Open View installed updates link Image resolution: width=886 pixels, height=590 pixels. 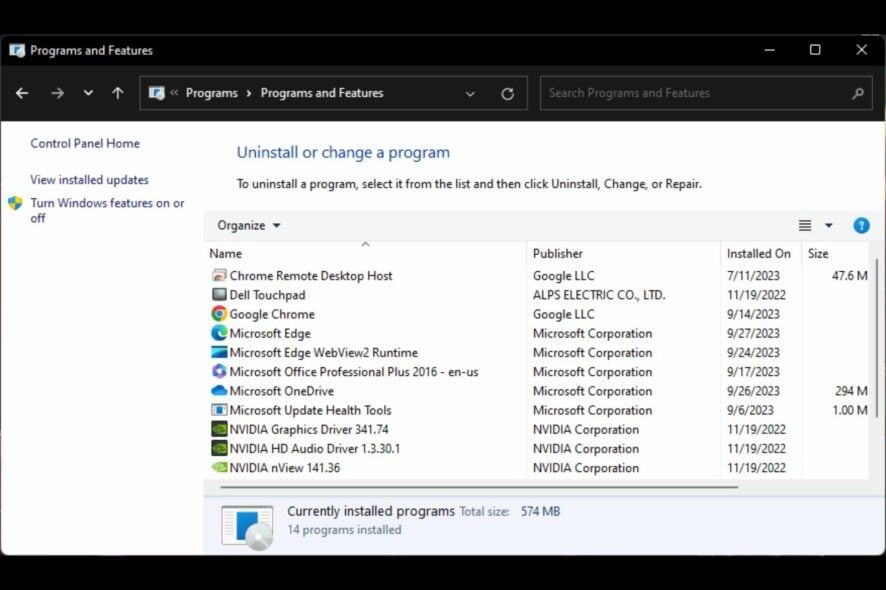[x=89, y=180]
